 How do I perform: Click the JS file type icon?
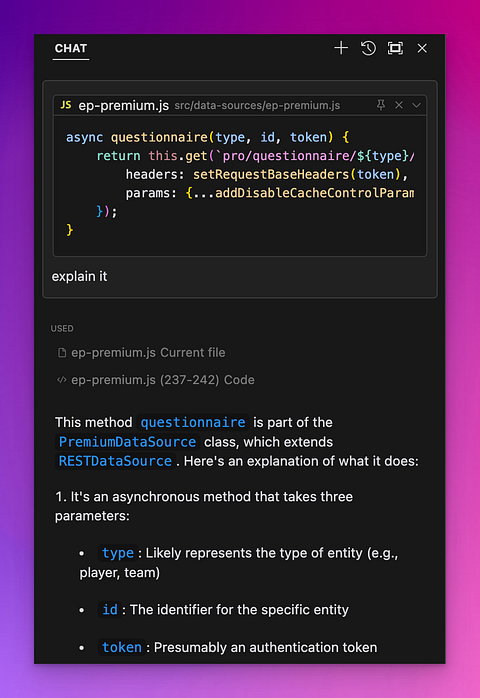tap(66, 105)
